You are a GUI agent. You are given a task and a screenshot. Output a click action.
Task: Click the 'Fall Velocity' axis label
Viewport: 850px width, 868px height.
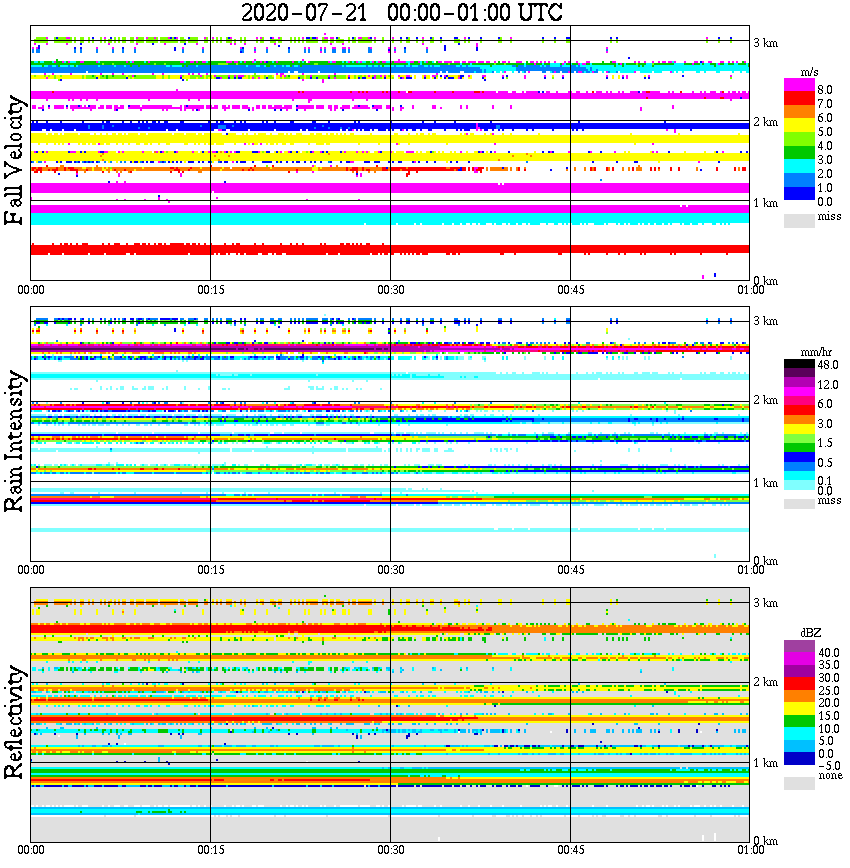tap(14, 161)
